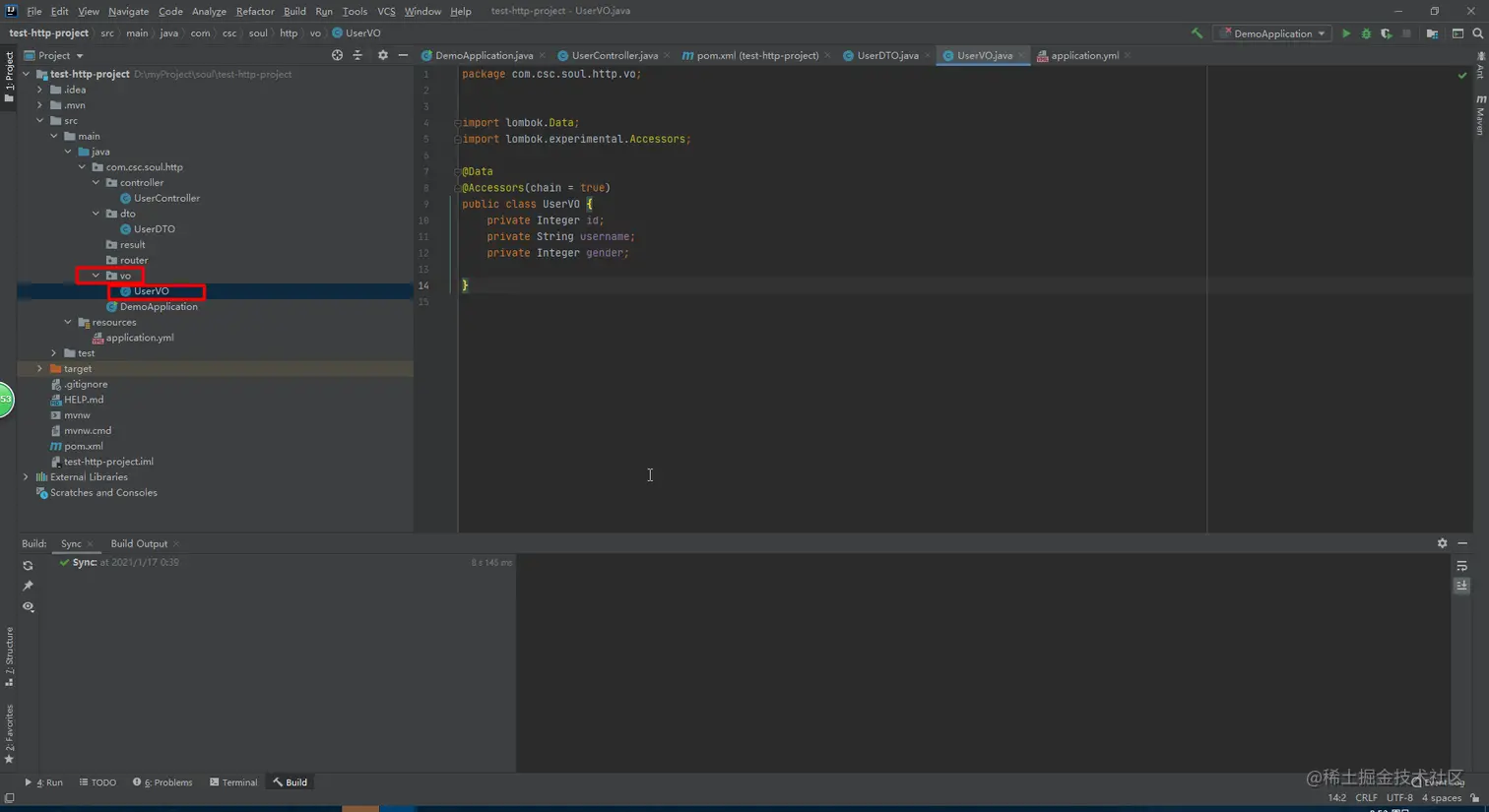Image resolution: width=1489 pixels, height=812 pixels.
Task: Toggle the Structure tool window stripe
Action: click(9, 656)
